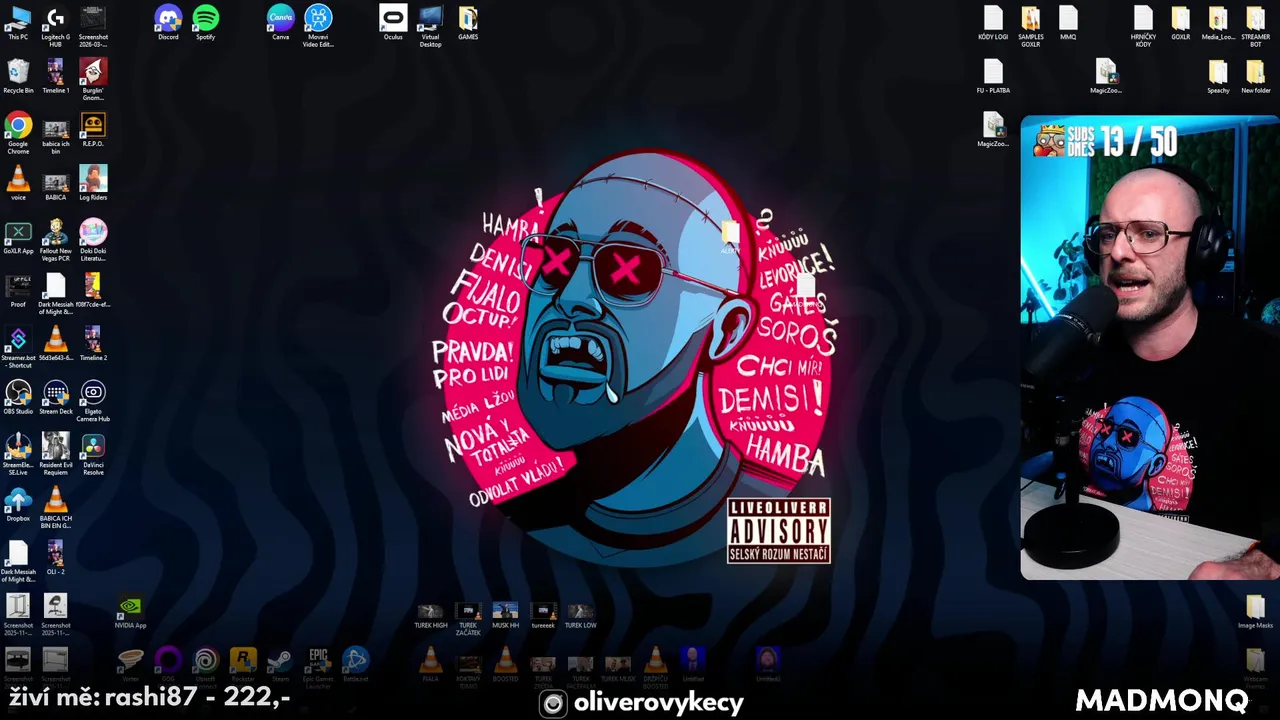Open the Media_Loo... folder
The height and width of the screenshot is (720, 1280).
click(x=1218, y=22)
